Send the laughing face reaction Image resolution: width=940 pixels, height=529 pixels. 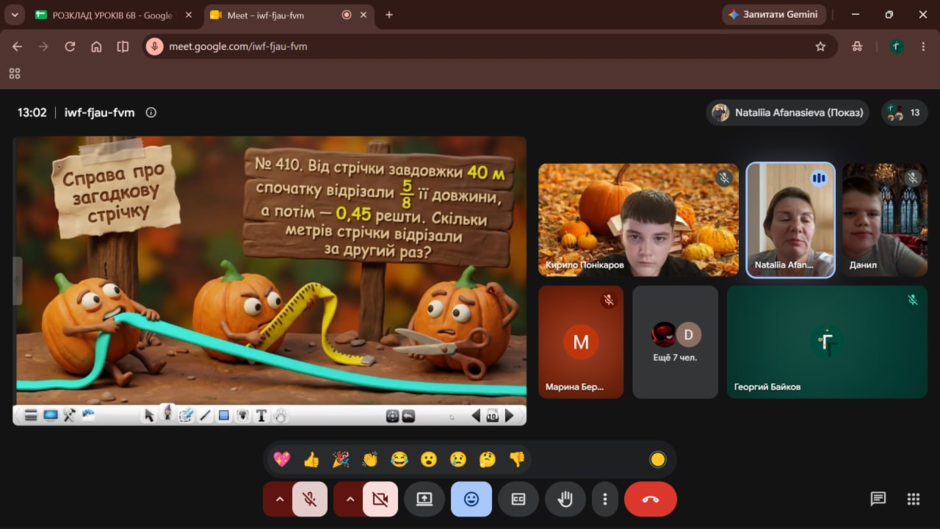click(399, 459)
